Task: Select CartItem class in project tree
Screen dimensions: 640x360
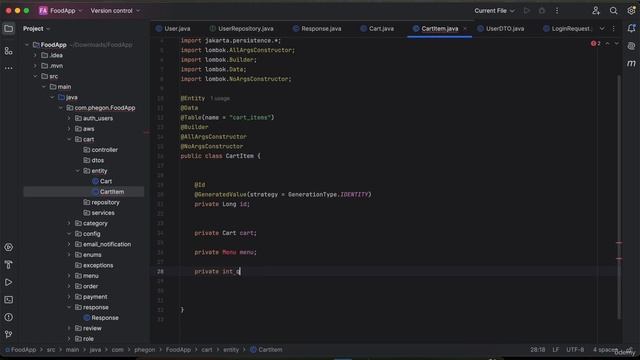Action: [112, 192]
